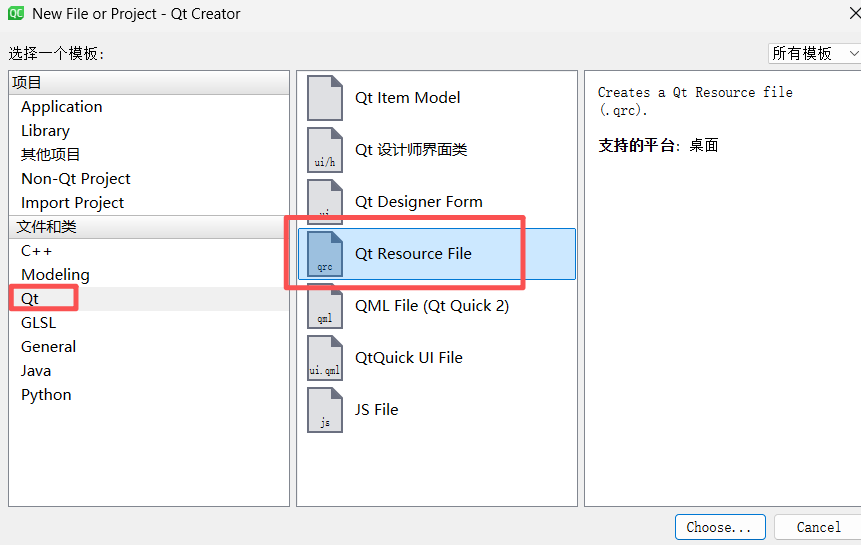The height and width of the screenshot is (545, 861).
Task: Choose the JS File template label
Action: click(377, 410)
